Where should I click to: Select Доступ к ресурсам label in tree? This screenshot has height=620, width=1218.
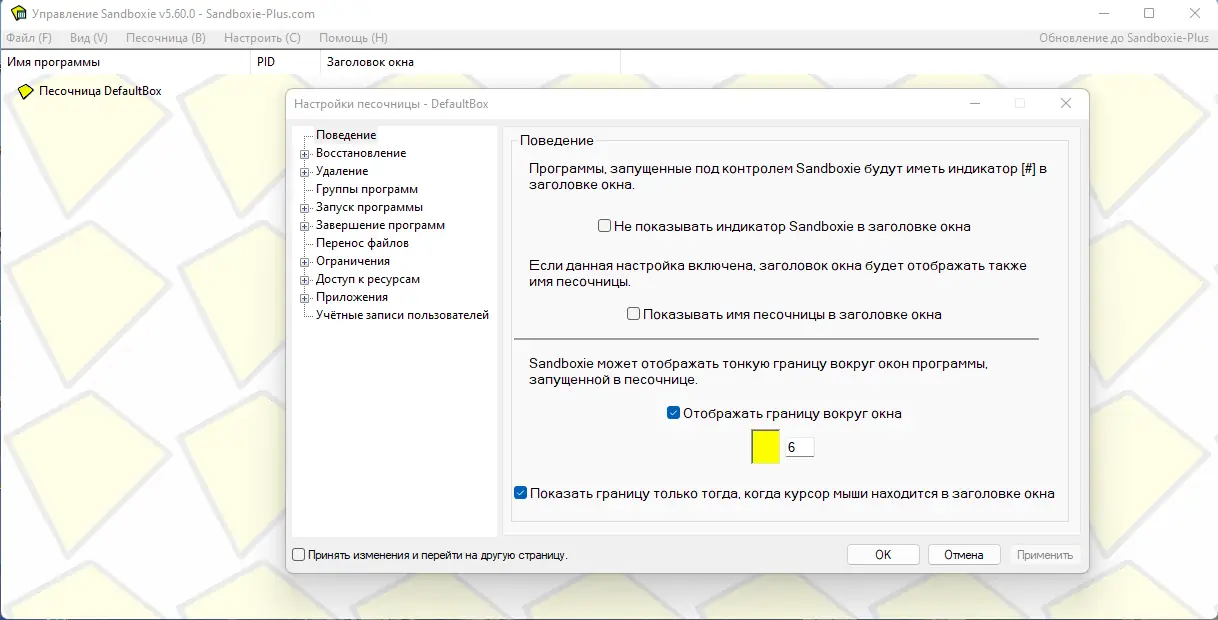(x=368, y=279)
